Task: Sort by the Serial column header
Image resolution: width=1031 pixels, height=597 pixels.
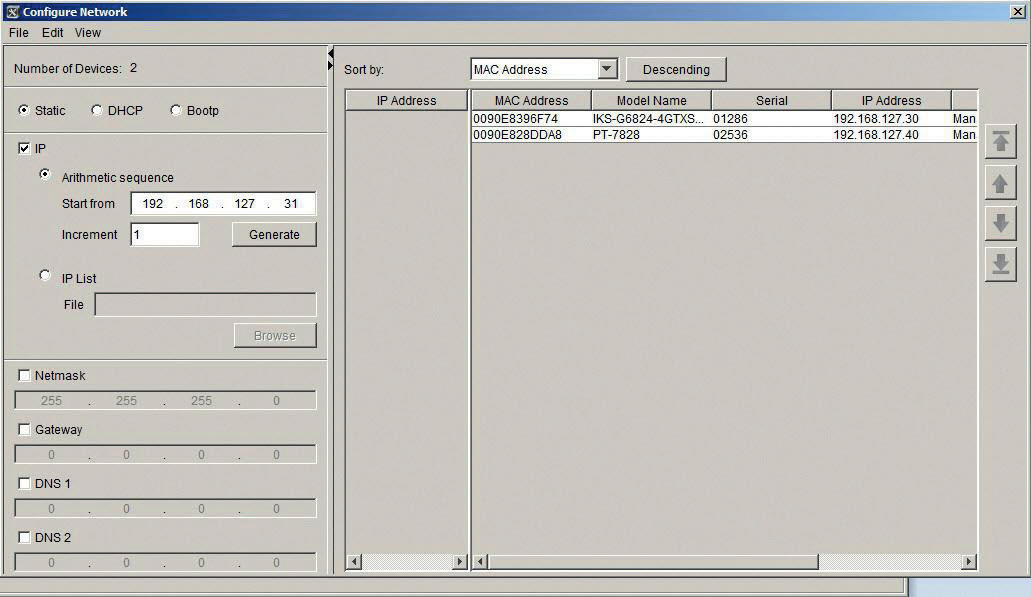Action: click(771, 100)
